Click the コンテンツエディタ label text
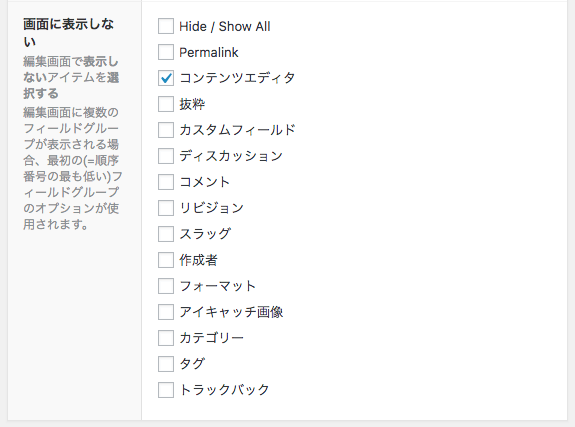This screenshot has height=427, width=575. click(x=237, y=78)
